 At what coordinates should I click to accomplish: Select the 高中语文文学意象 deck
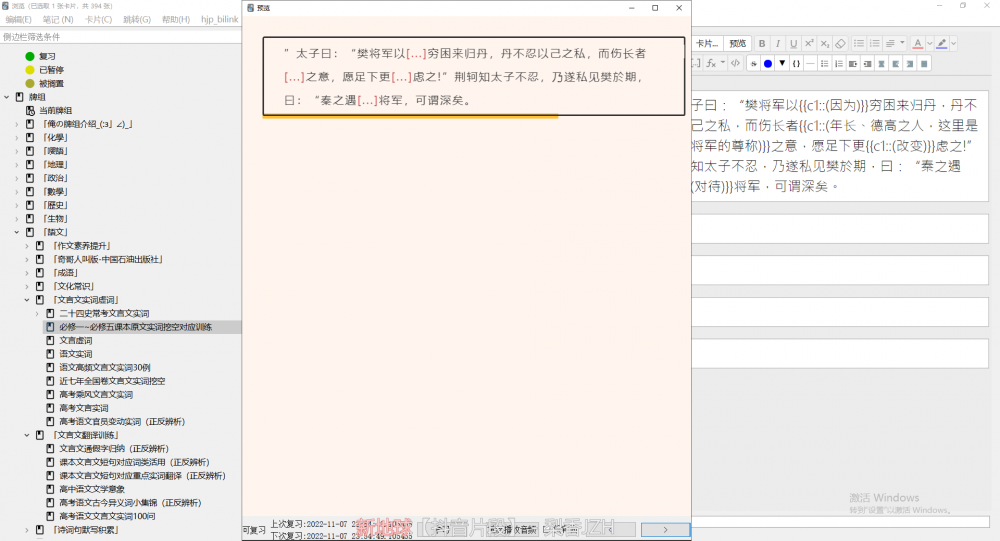(92, 489)
